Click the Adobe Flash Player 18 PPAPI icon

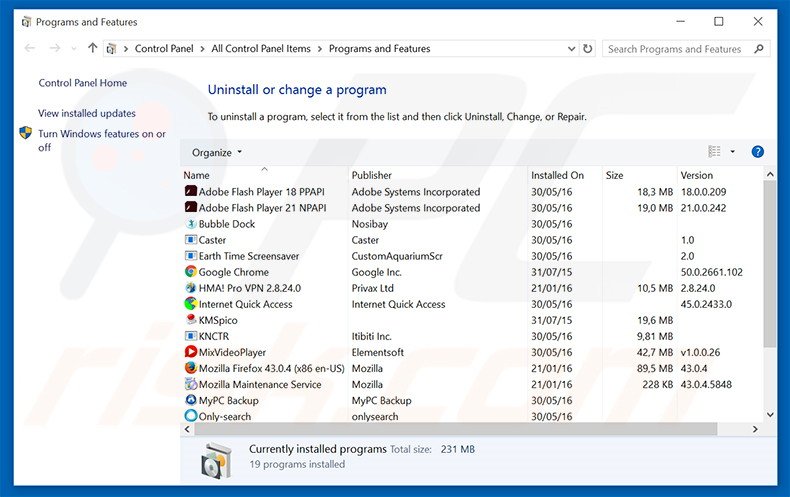coord(190,192)
